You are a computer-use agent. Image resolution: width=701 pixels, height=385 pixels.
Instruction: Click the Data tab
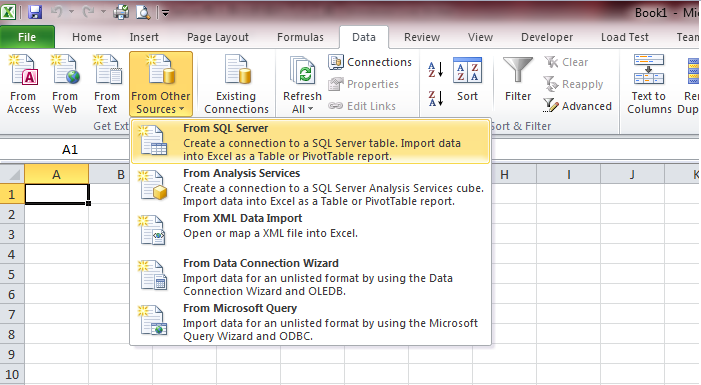tap(364, 37)
